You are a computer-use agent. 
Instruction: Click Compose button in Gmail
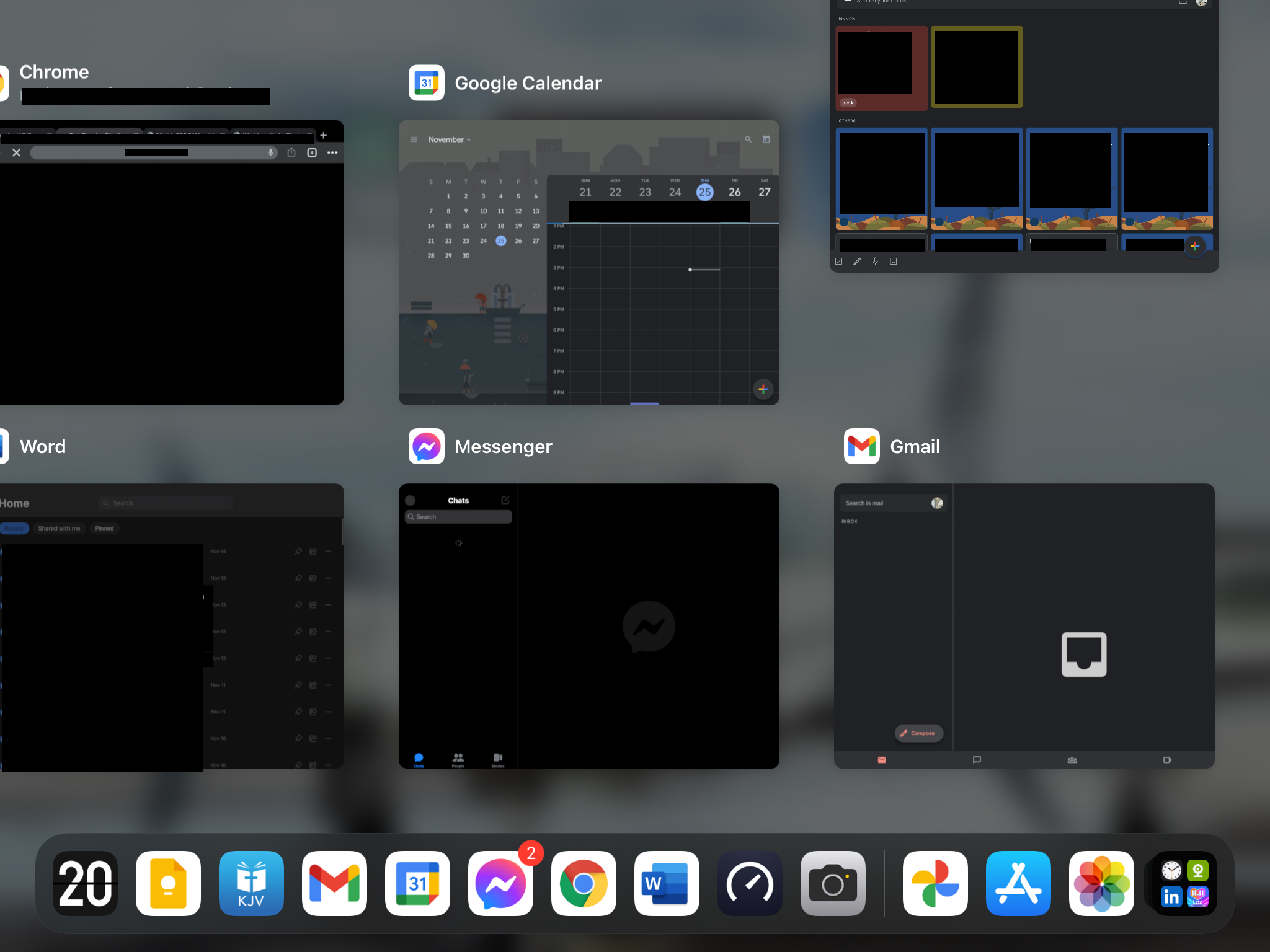[919, 733]
